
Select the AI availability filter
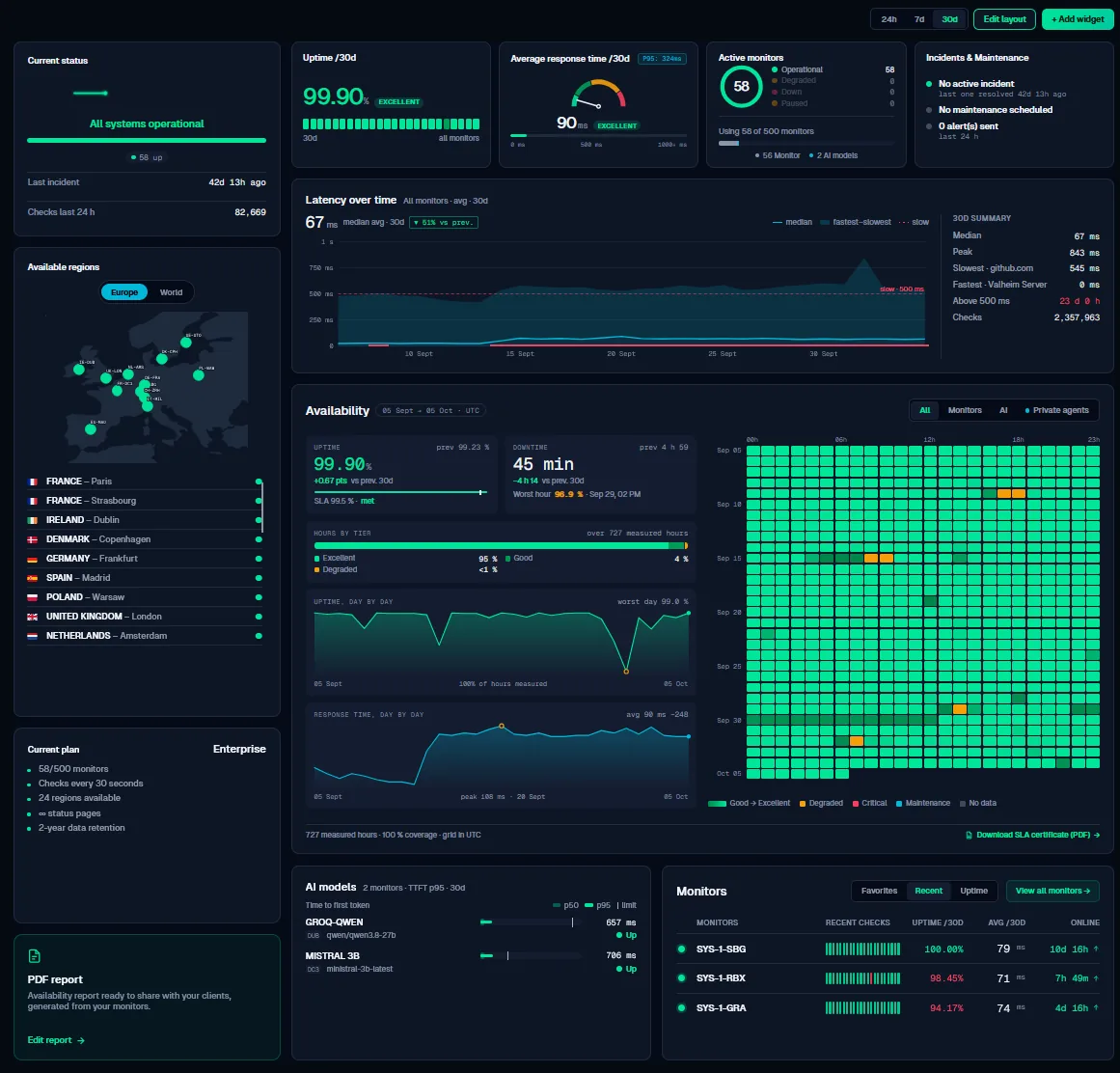coord(1003,410)
